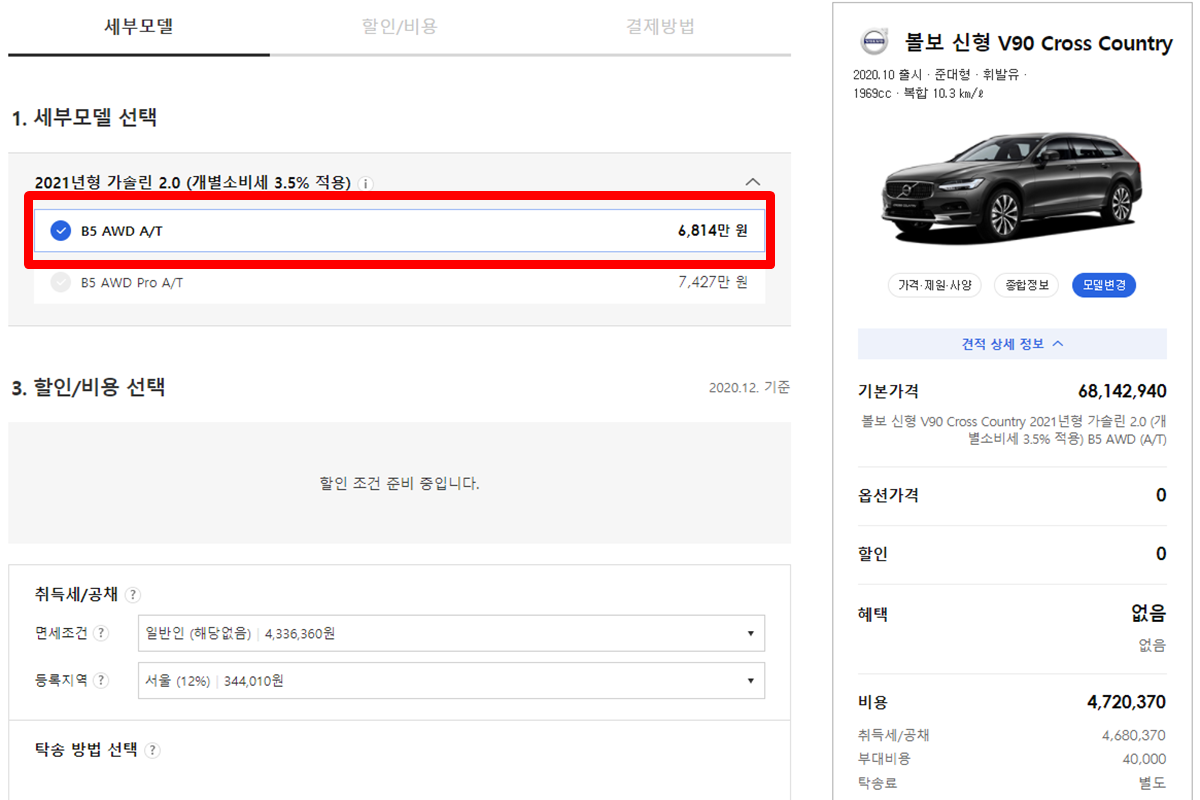1200x800 pixels.
Task: Click help icon beside 탁송 방법 선택
Action: [x=152, y=751]
